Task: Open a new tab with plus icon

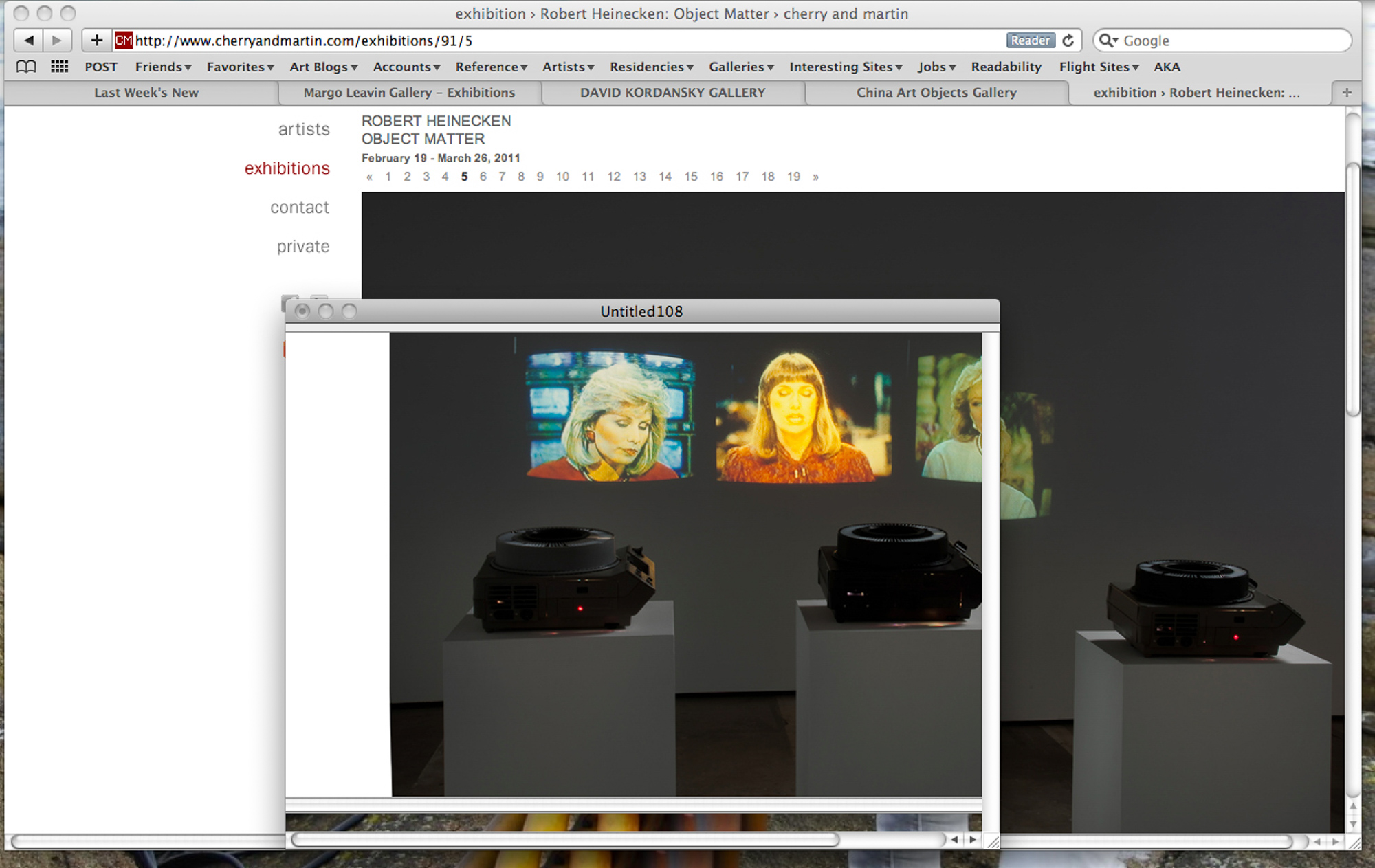Action: (x=1346, y=92)
